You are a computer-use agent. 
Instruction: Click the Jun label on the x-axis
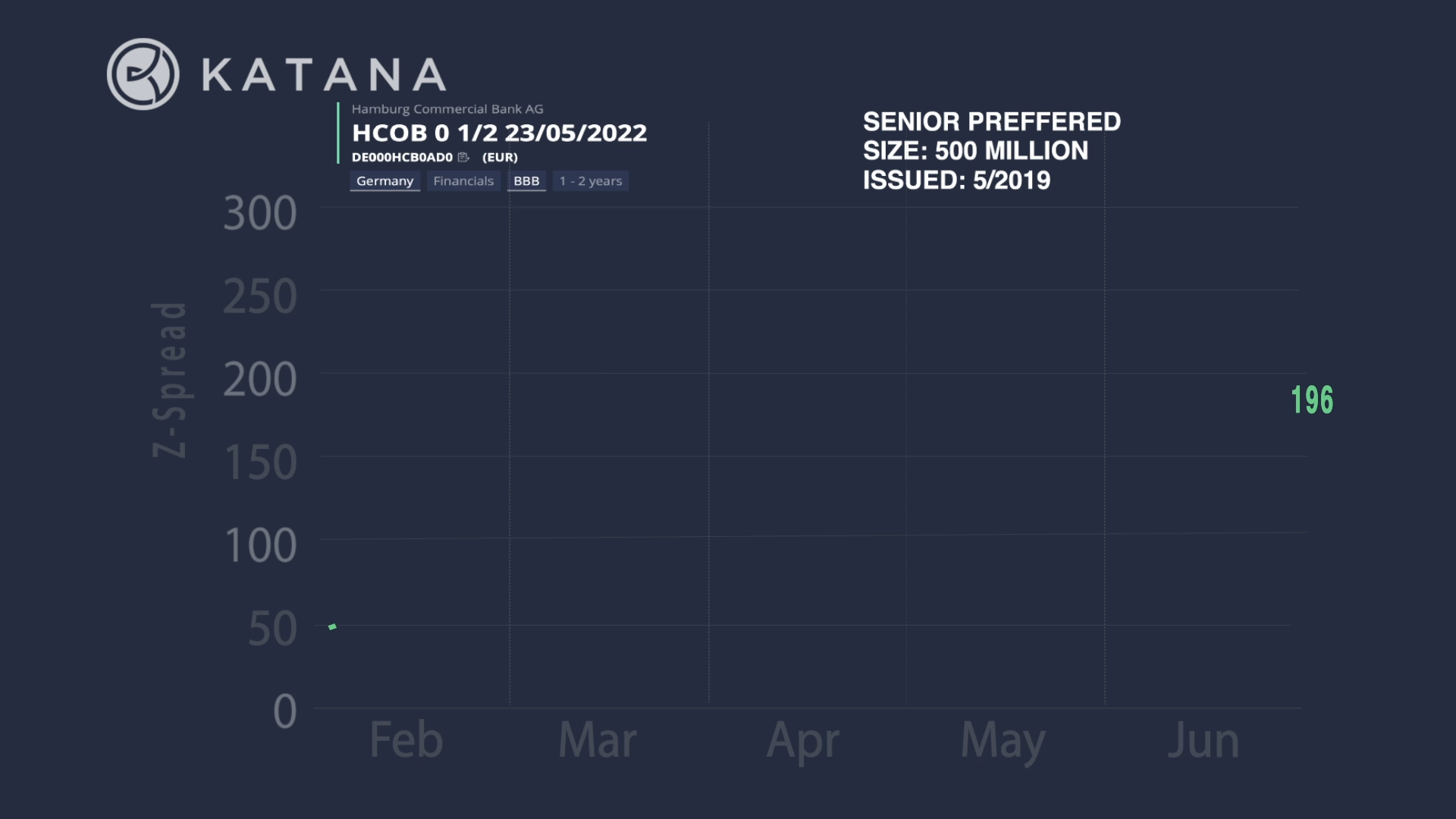[1203, 739]
